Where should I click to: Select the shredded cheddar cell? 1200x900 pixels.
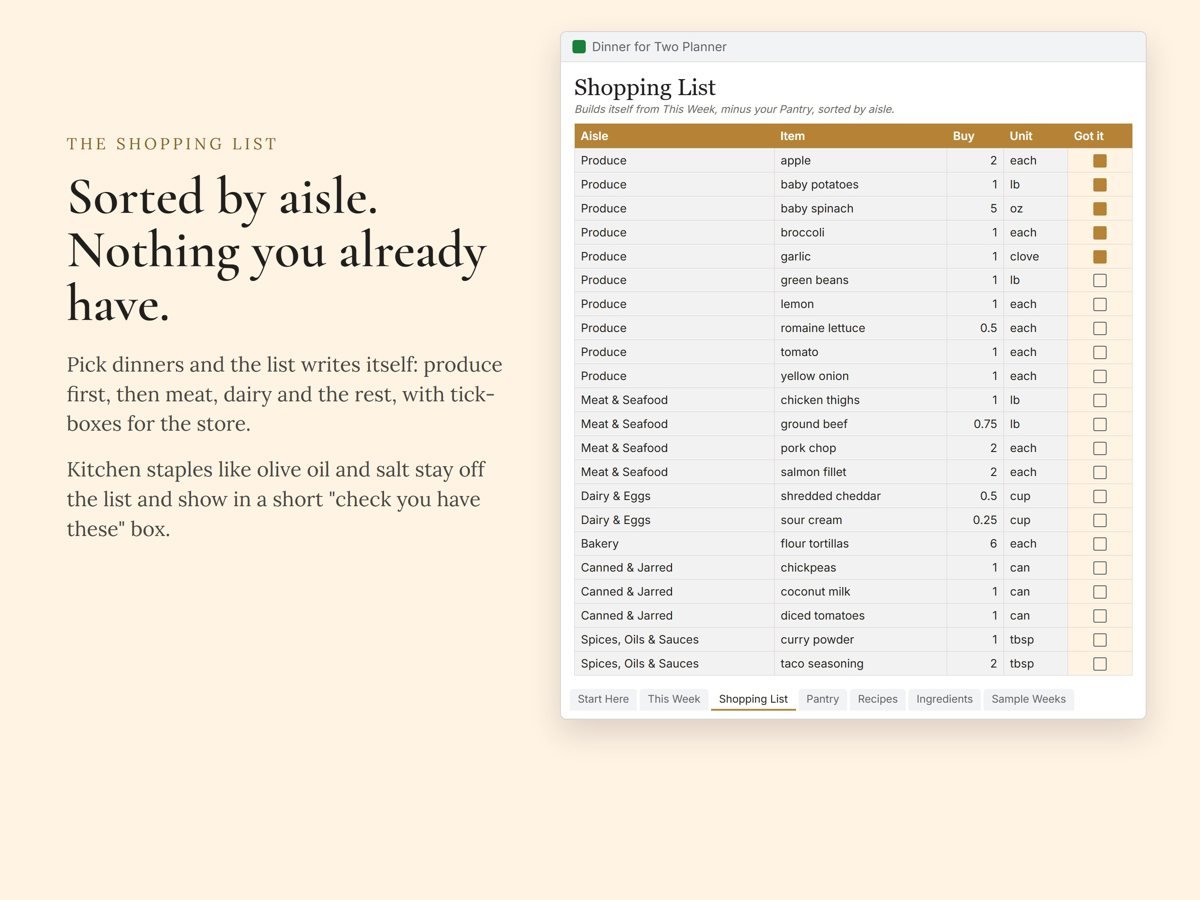pyautogui.click(x=860, y=497)
